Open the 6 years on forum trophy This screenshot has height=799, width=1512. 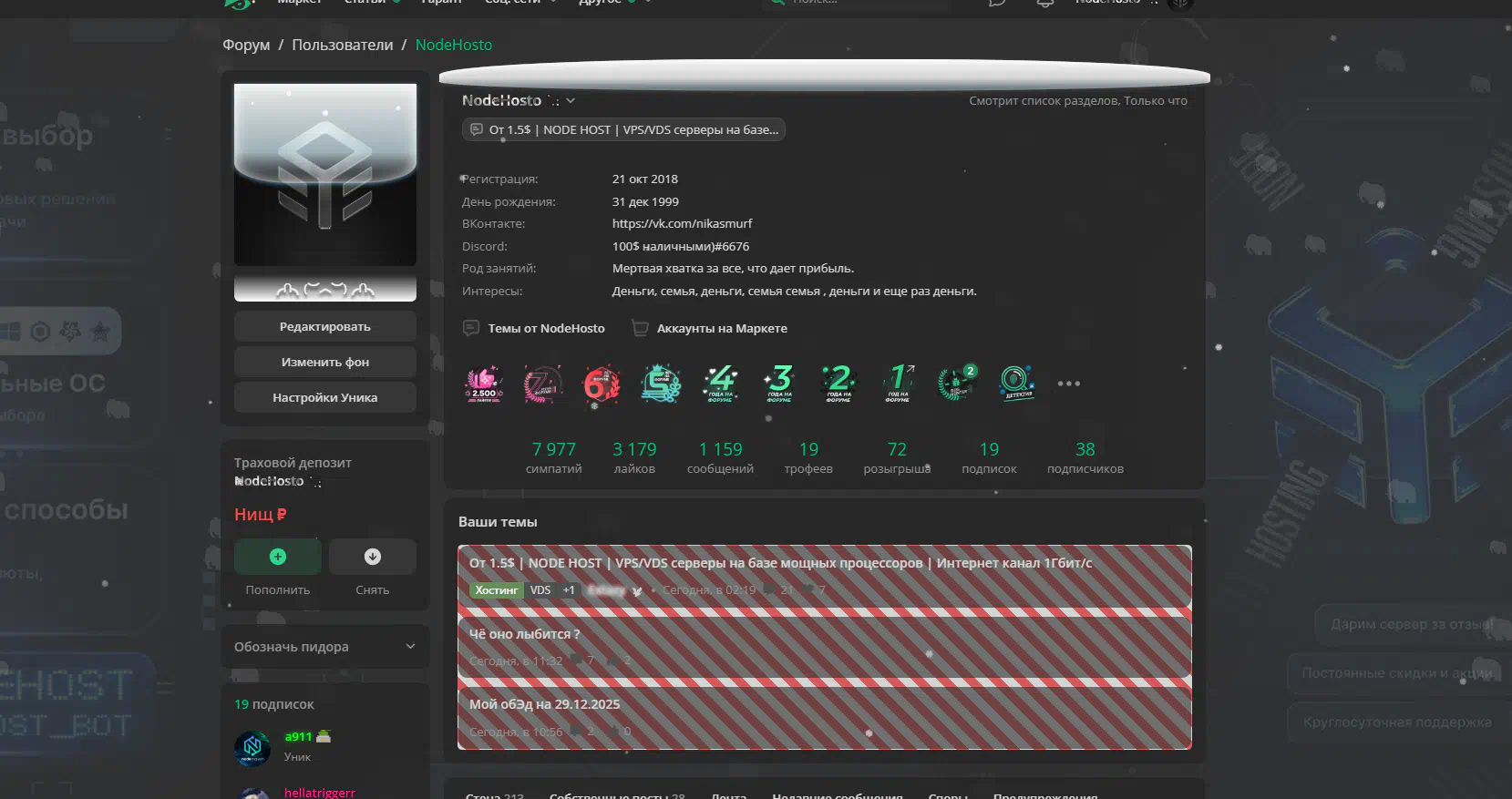(602, 384)
